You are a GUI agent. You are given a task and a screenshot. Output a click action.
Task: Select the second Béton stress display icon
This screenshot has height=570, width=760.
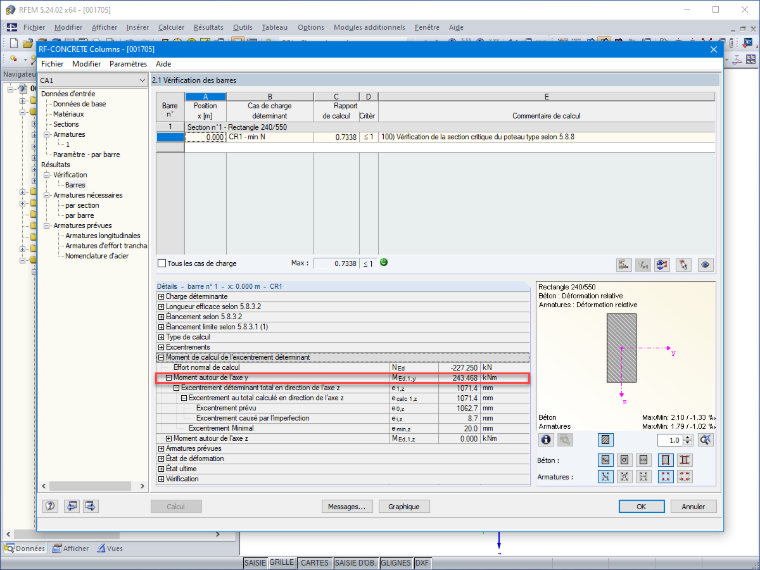[624, 459]
